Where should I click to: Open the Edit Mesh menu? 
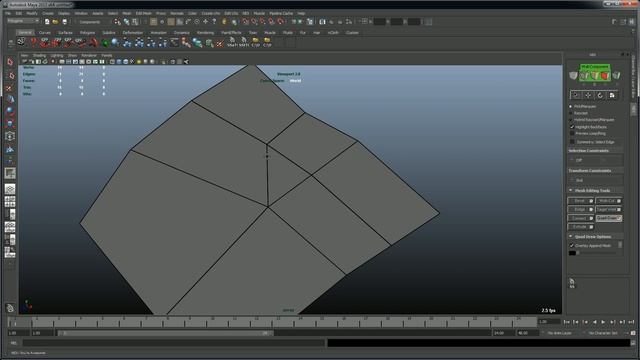(144, 13)
